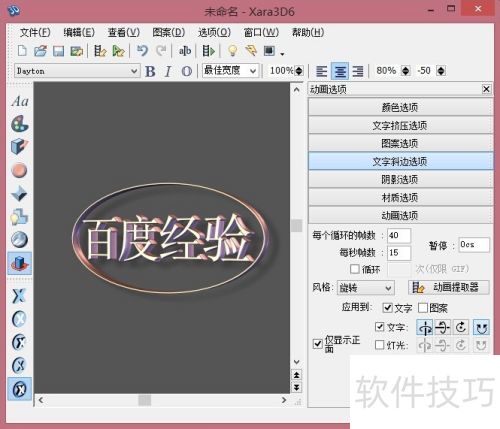Adjust the 80% line spacing stepper
Image resolution: width=500 pixels, height=429 pixels.
point(406,71)
